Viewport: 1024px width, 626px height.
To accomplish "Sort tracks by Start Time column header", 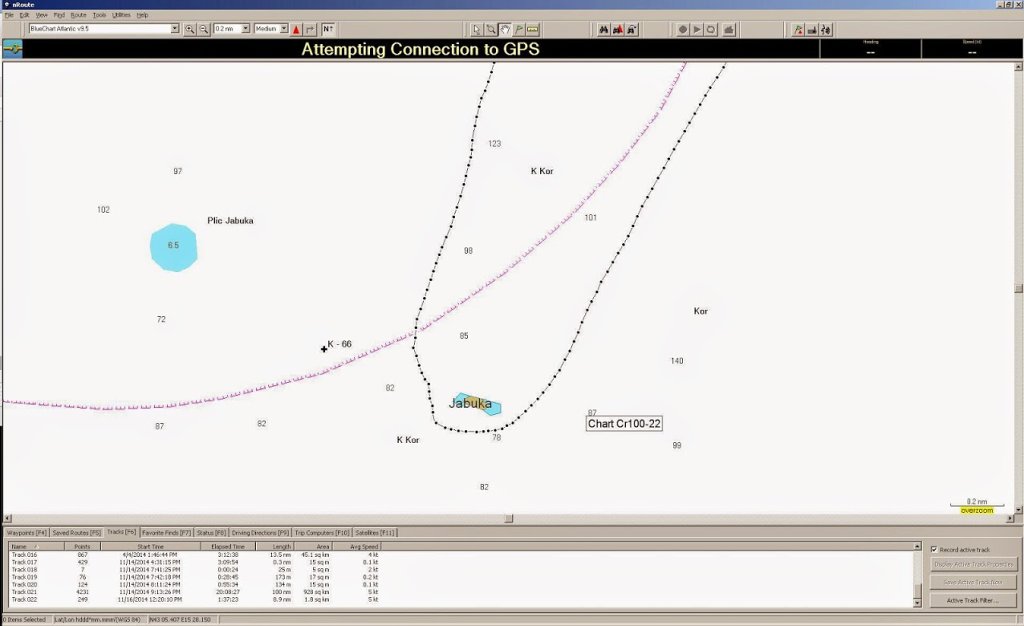I will point(150,546).
